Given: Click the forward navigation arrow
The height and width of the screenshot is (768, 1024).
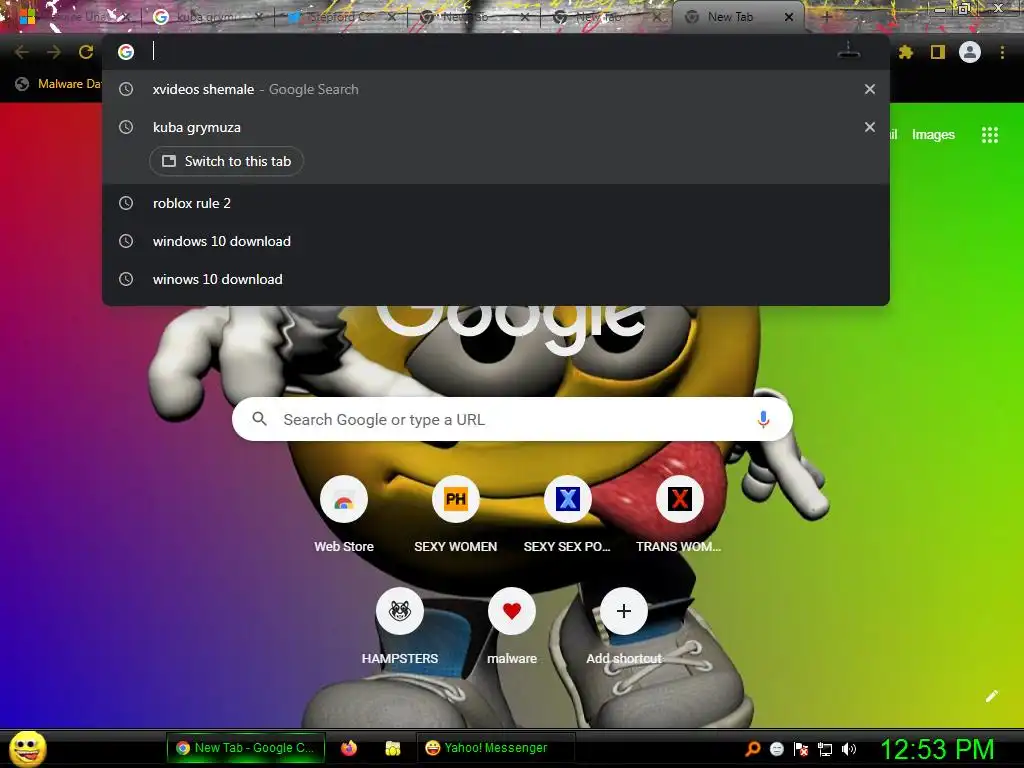Looking at the screenshot, I should [x=54, y=52].
